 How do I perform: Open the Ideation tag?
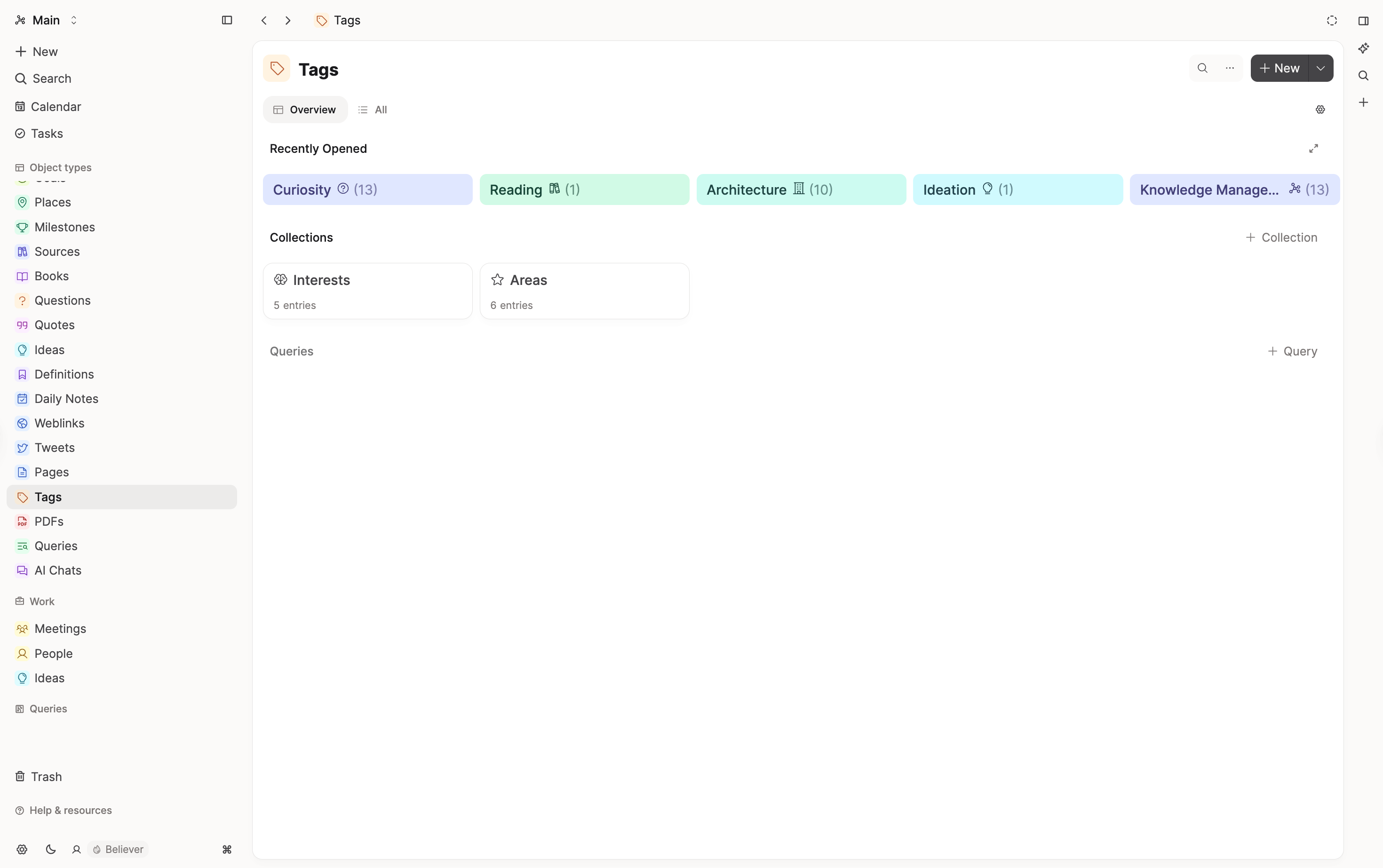point(1017,189)
